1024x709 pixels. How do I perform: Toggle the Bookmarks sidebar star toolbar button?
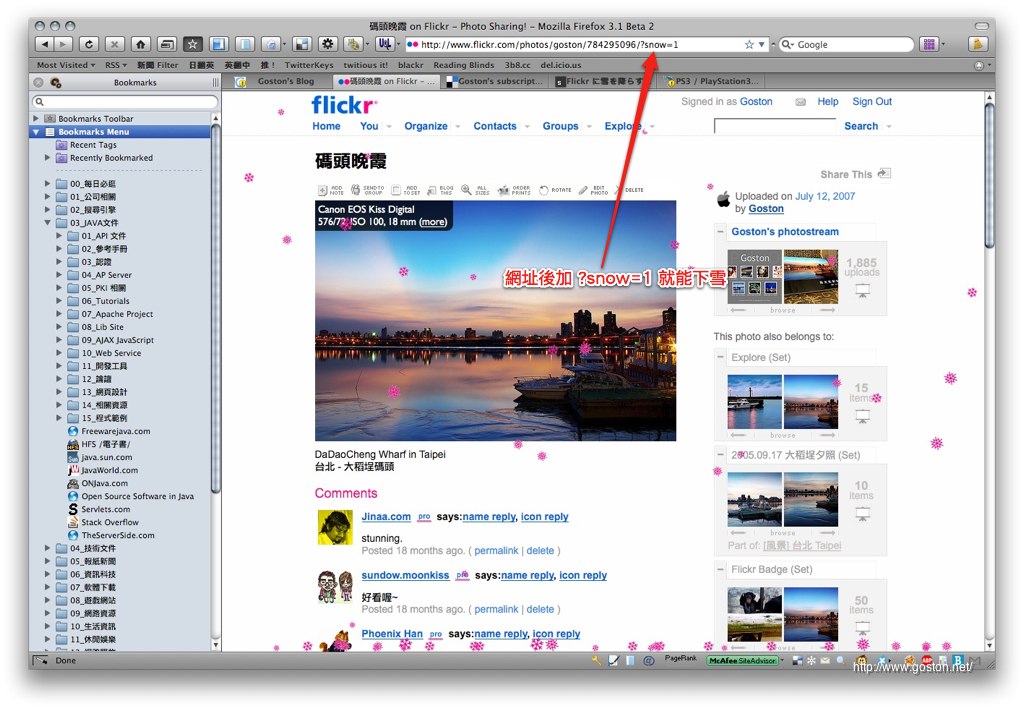pyautogui.click(x=192, y=44)
